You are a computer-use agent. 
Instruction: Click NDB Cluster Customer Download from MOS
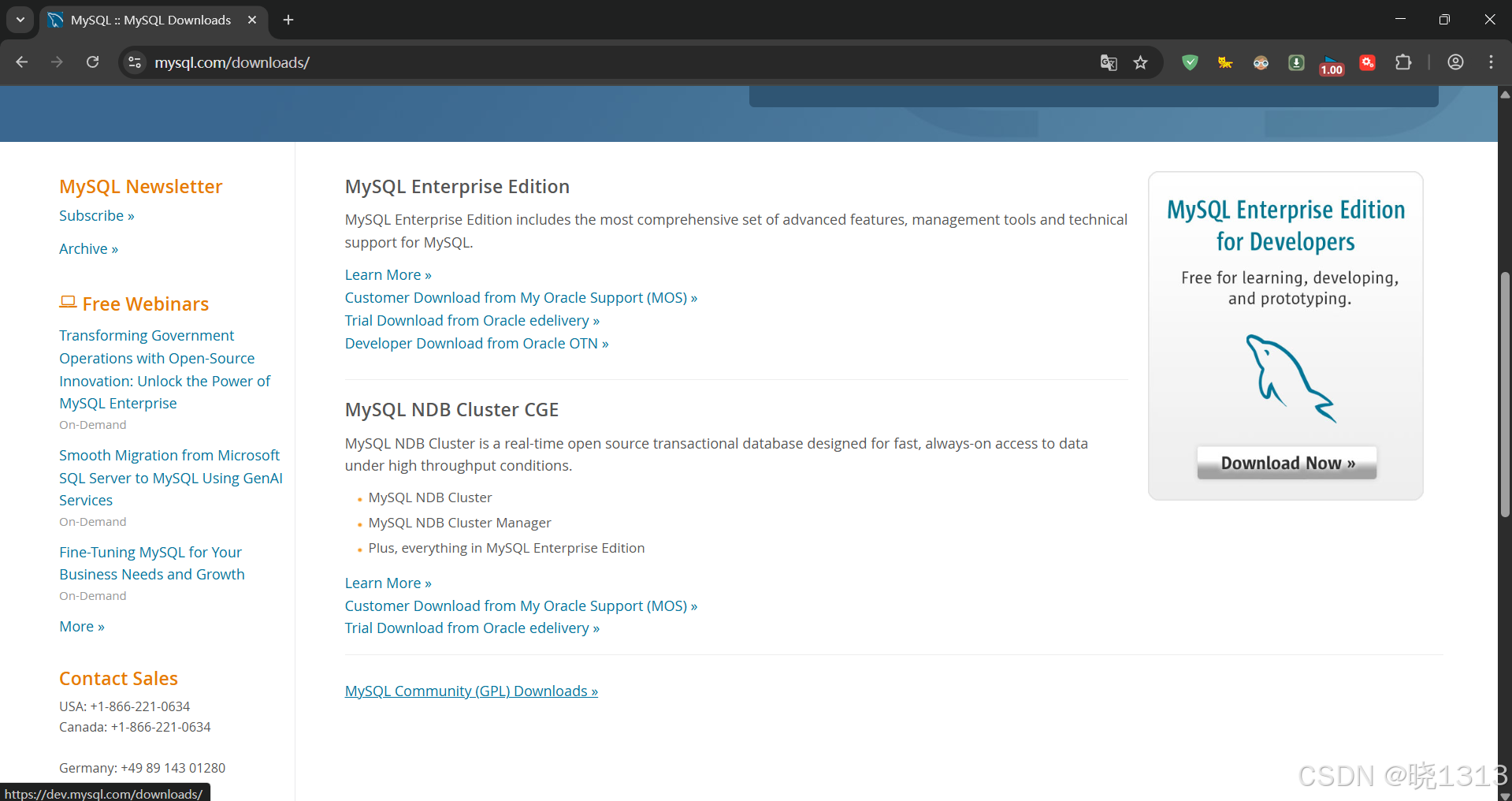[x=521, y=606]
